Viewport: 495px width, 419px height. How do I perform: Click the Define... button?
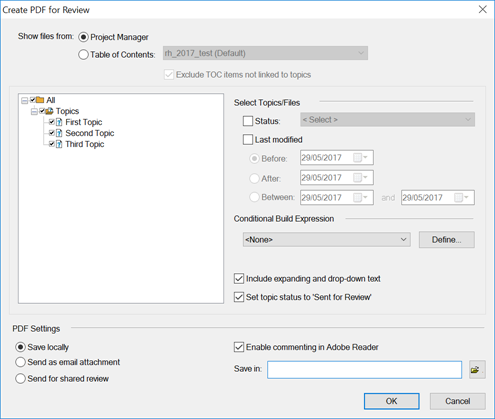click(x=447, y=240)
